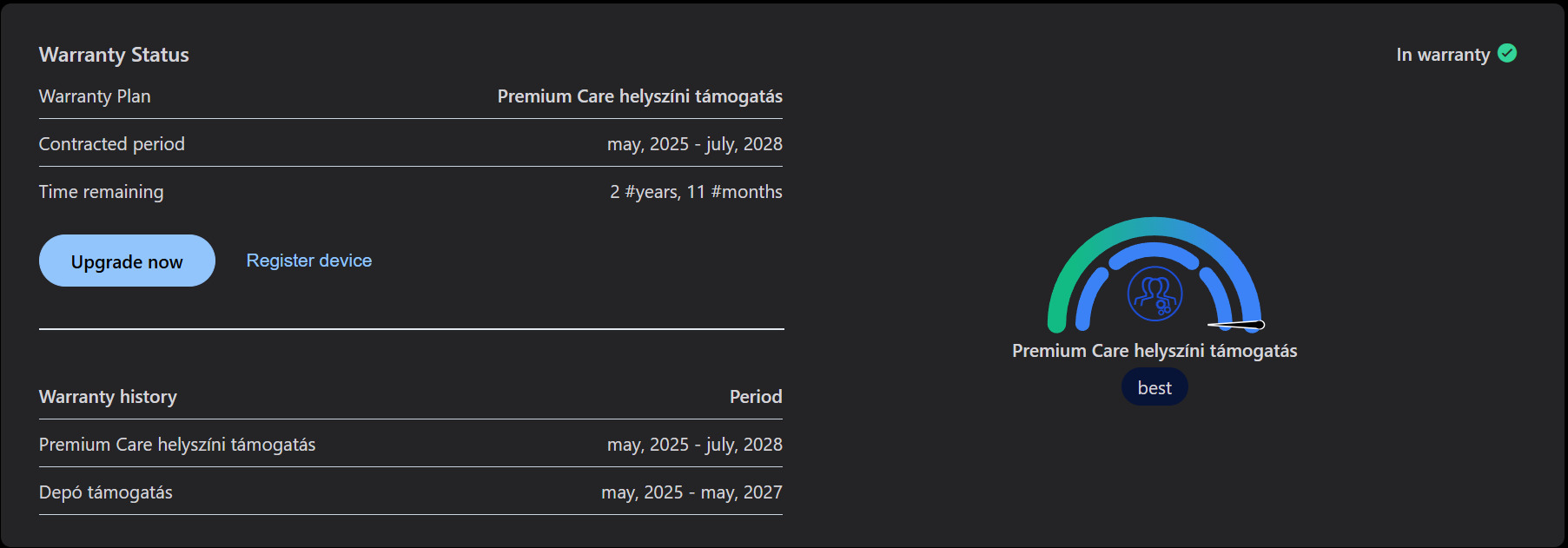This screenshot has width=1568, height=548.
Task: Click the Warranty history column header
Action: click(108, 397)
